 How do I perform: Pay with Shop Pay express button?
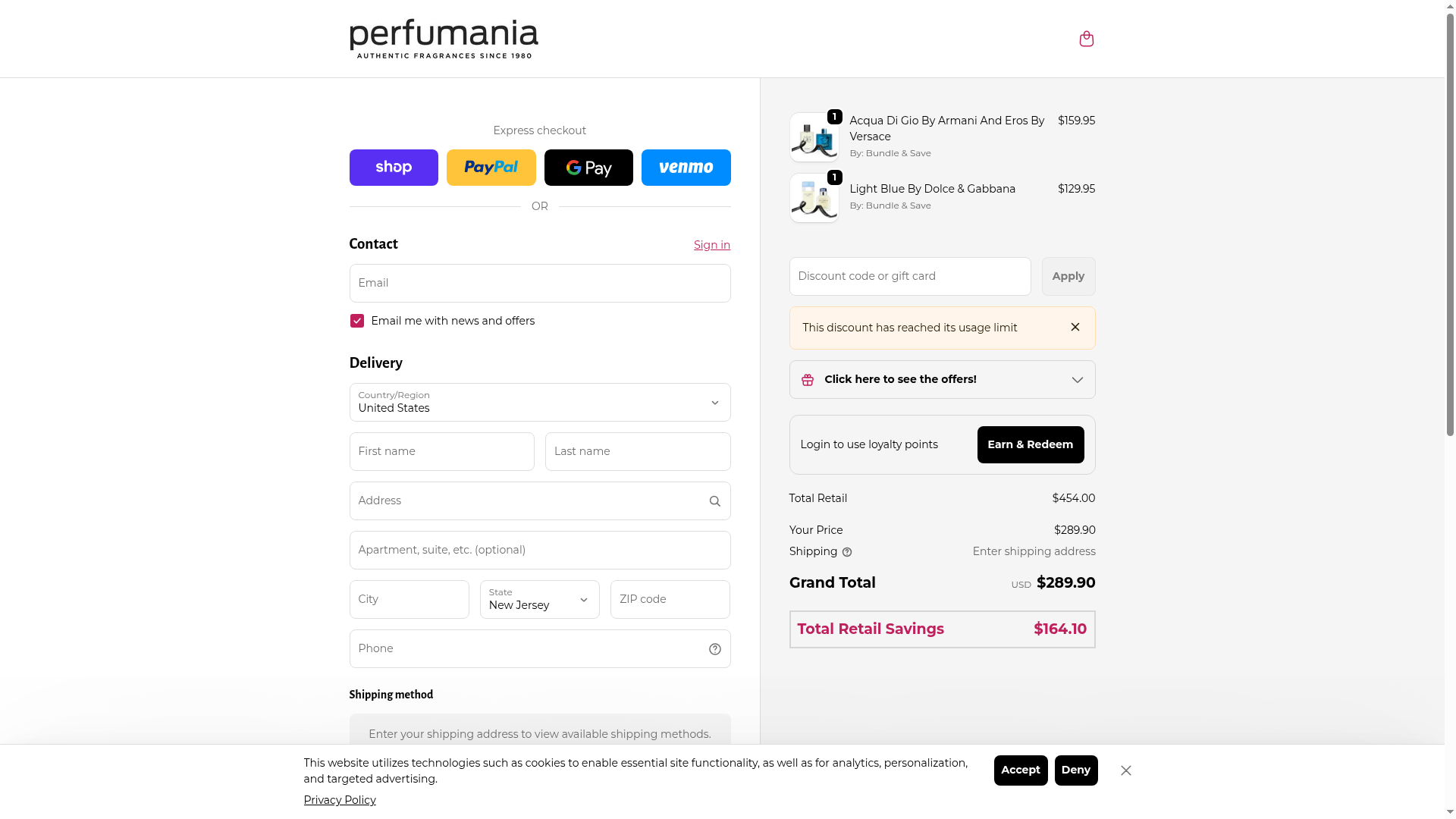click(x=394, y=168)
